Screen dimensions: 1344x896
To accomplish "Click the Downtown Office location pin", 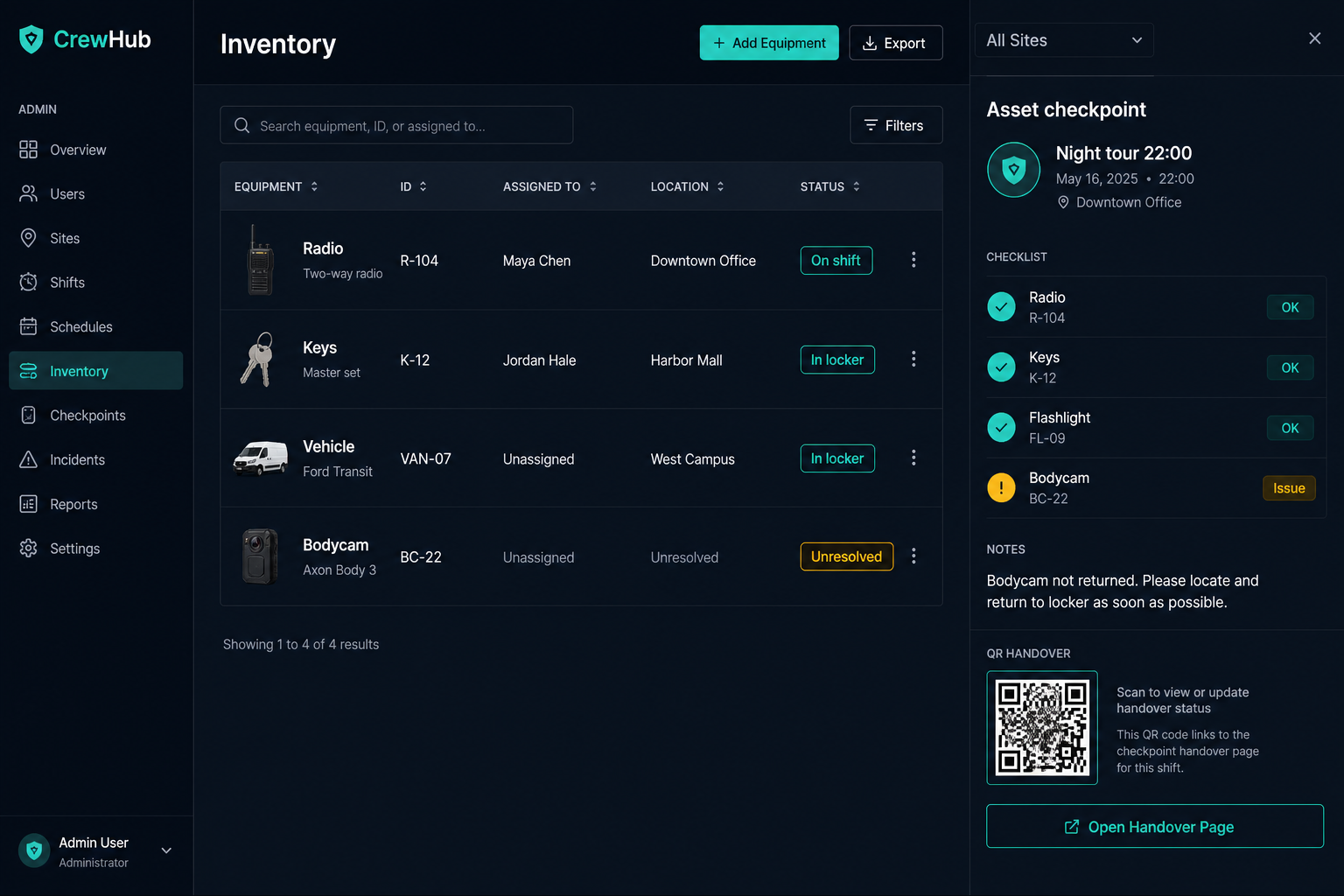I will click(1063, 203).
